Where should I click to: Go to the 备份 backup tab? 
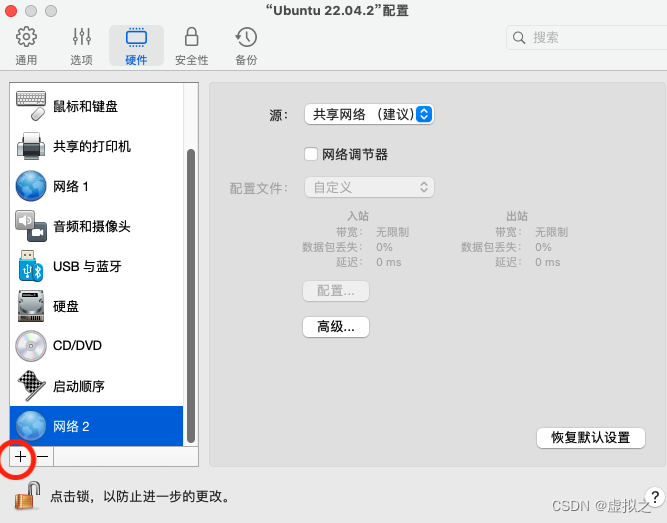click(246, 46)
